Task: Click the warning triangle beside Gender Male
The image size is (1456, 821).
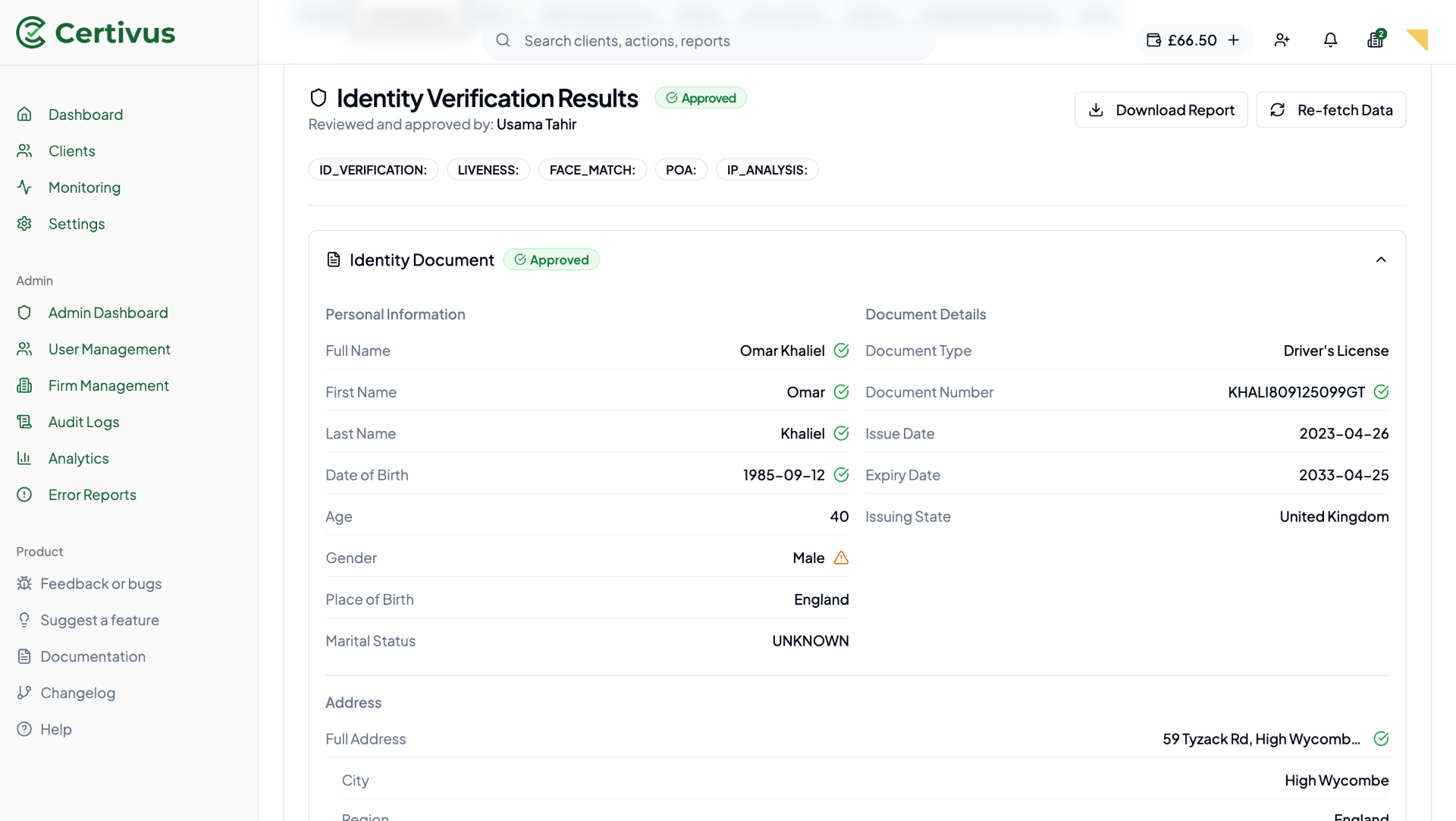Action: (x=841, y=558)
